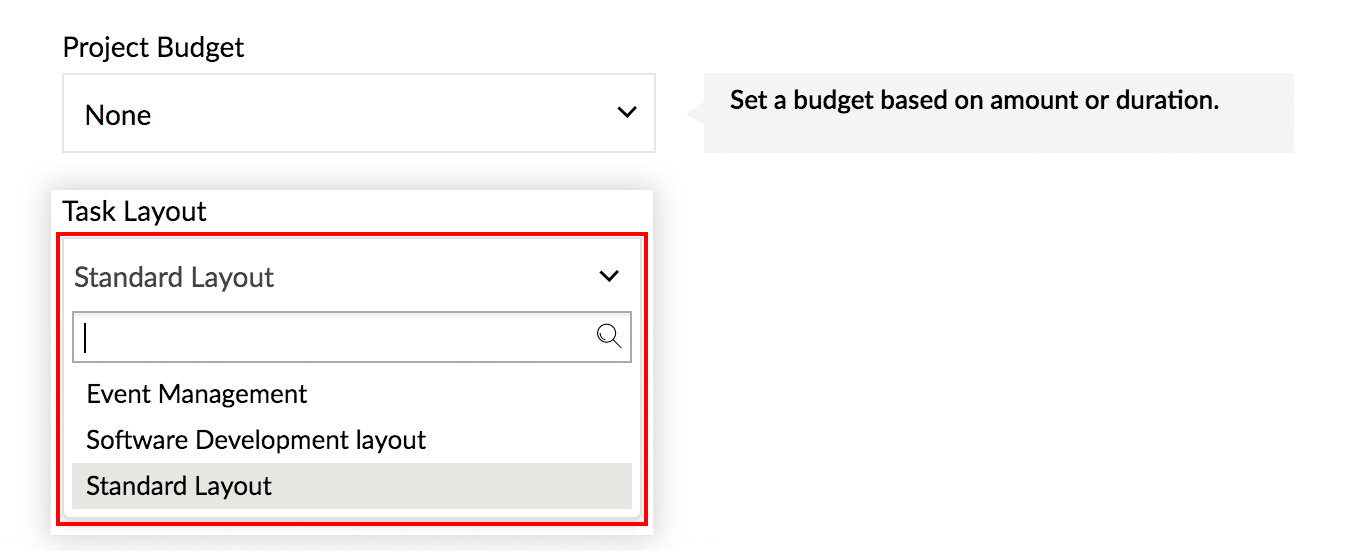This screenshot has height=551, width=1360.
Task: Click the Project Budget chevron arrow
Action: 627,112
